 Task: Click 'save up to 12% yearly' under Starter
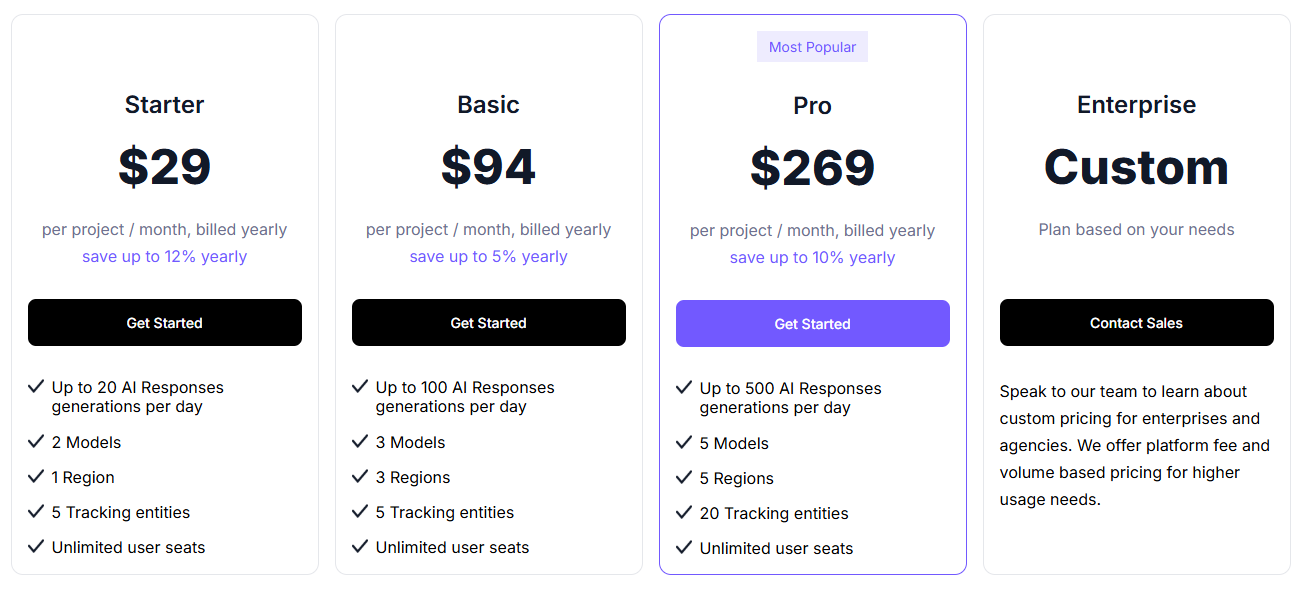pos(164,257)
